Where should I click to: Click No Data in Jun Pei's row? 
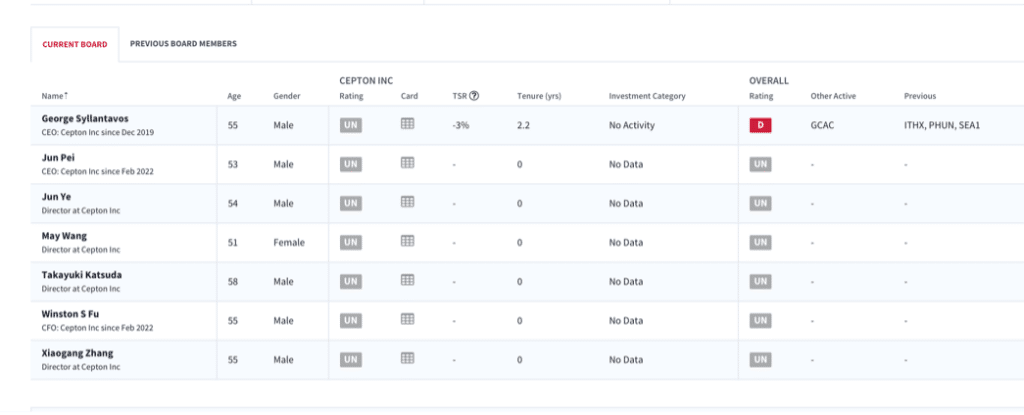(626, 164)
